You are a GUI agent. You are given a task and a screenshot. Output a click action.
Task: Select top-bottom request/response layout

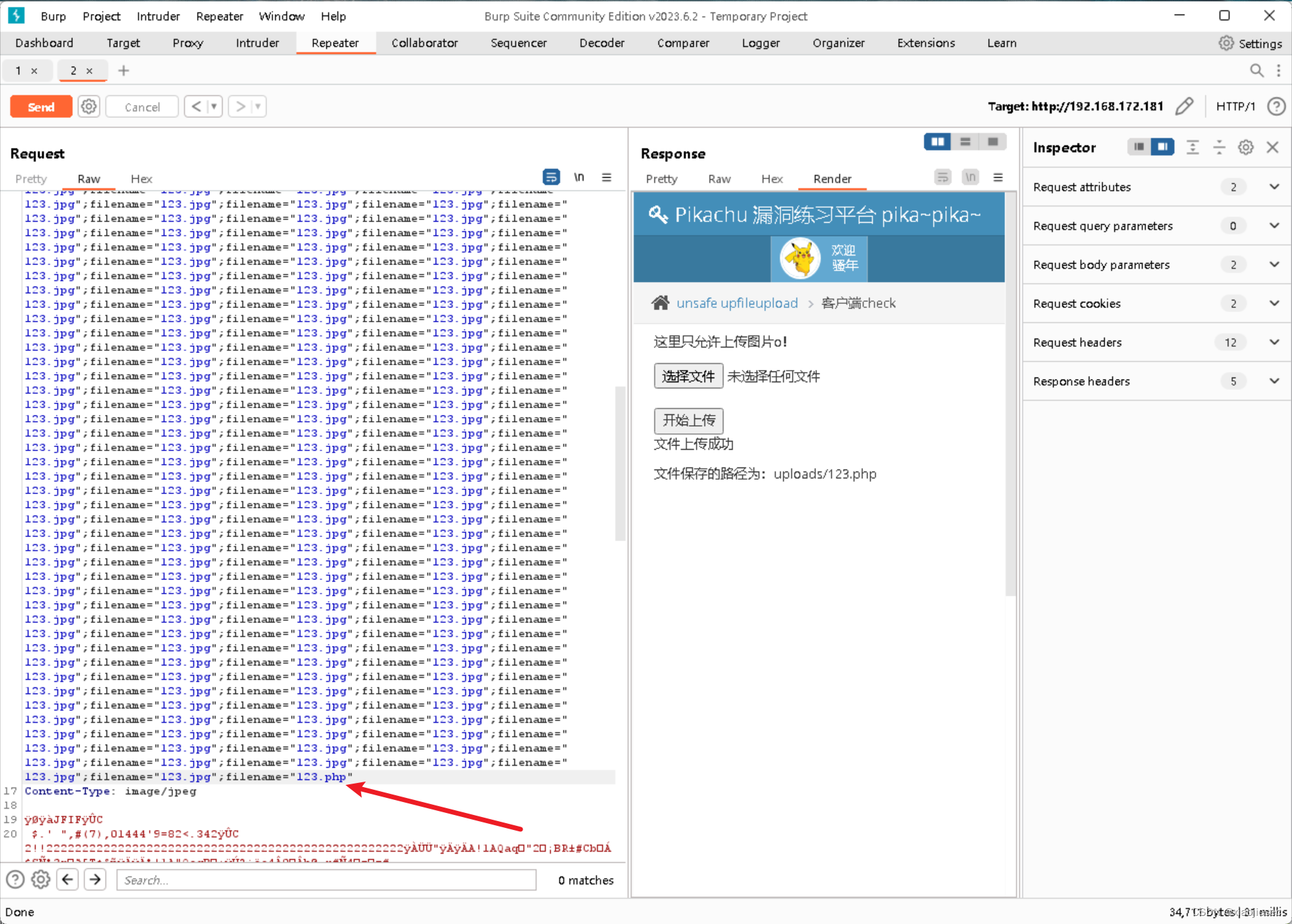[965, 142]
